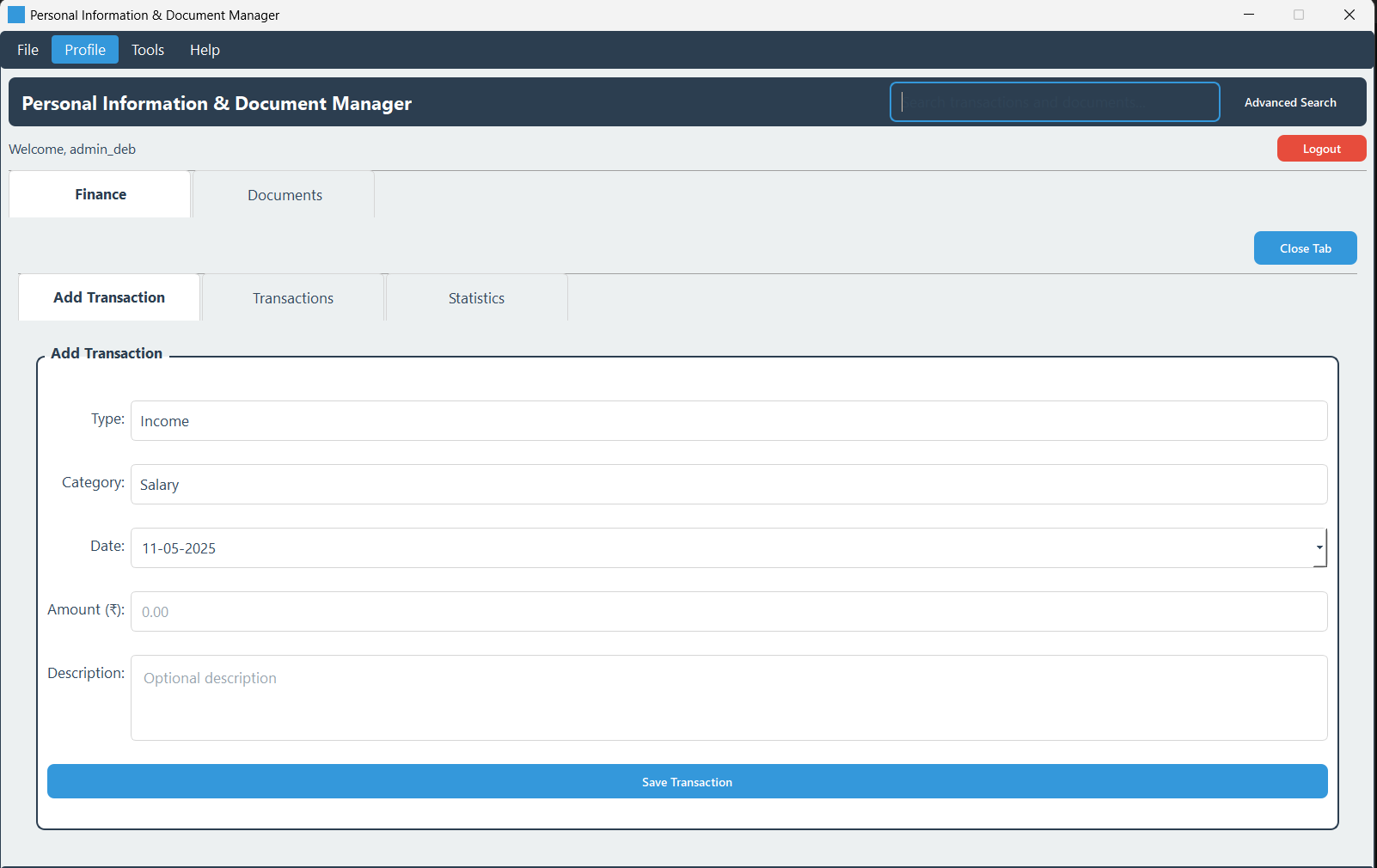Select the Add Transaction tab
Viewport: 1377px width, 868px height.
tap(109, 297)
